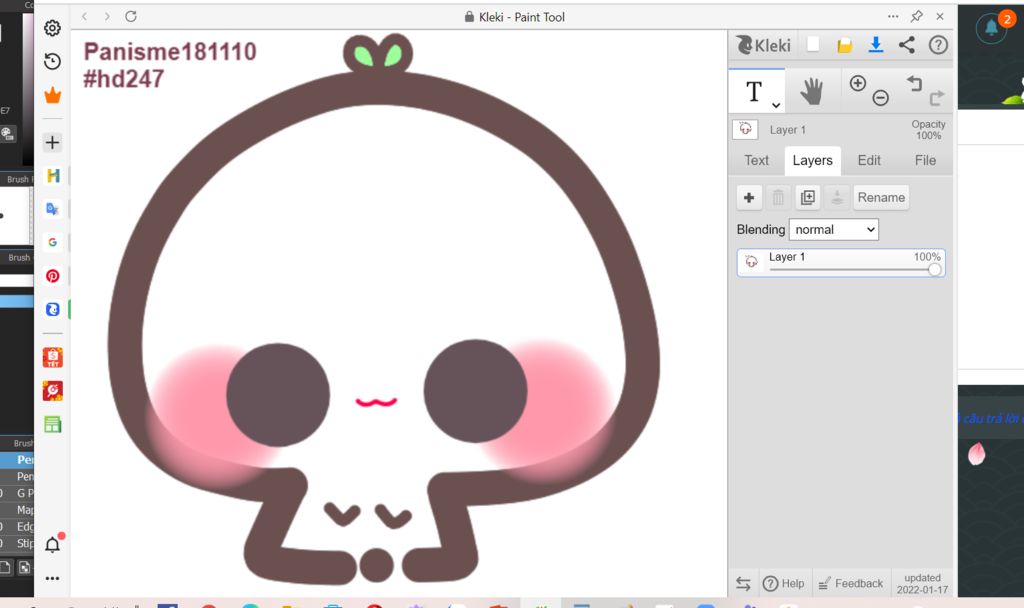Reload the Kleki panel page
The image size is (1024, 608).
[x=131, y=16]
